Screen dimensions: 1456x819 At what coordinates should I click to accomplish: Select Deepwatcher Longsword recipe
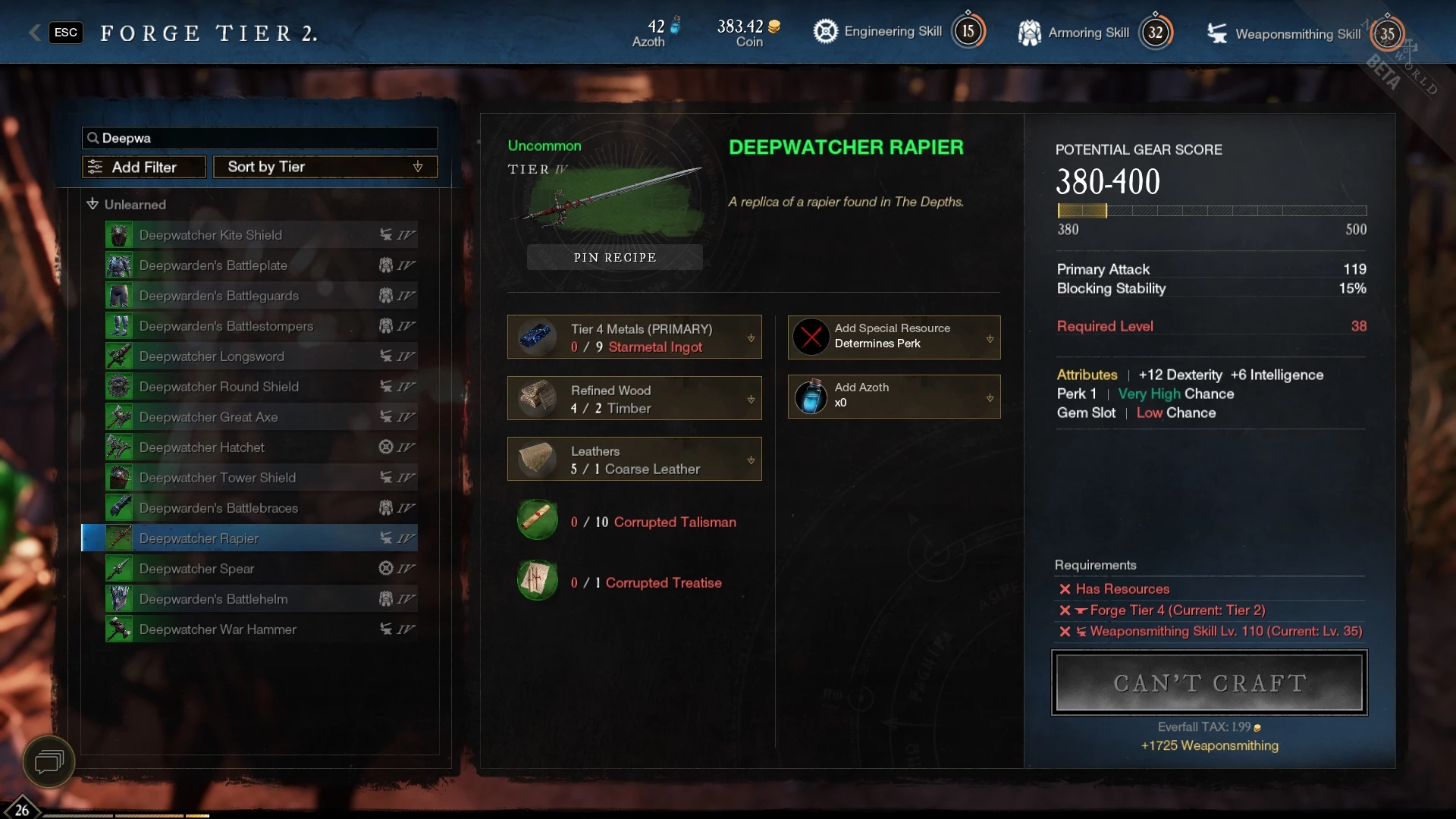click(x=261, y=356)
